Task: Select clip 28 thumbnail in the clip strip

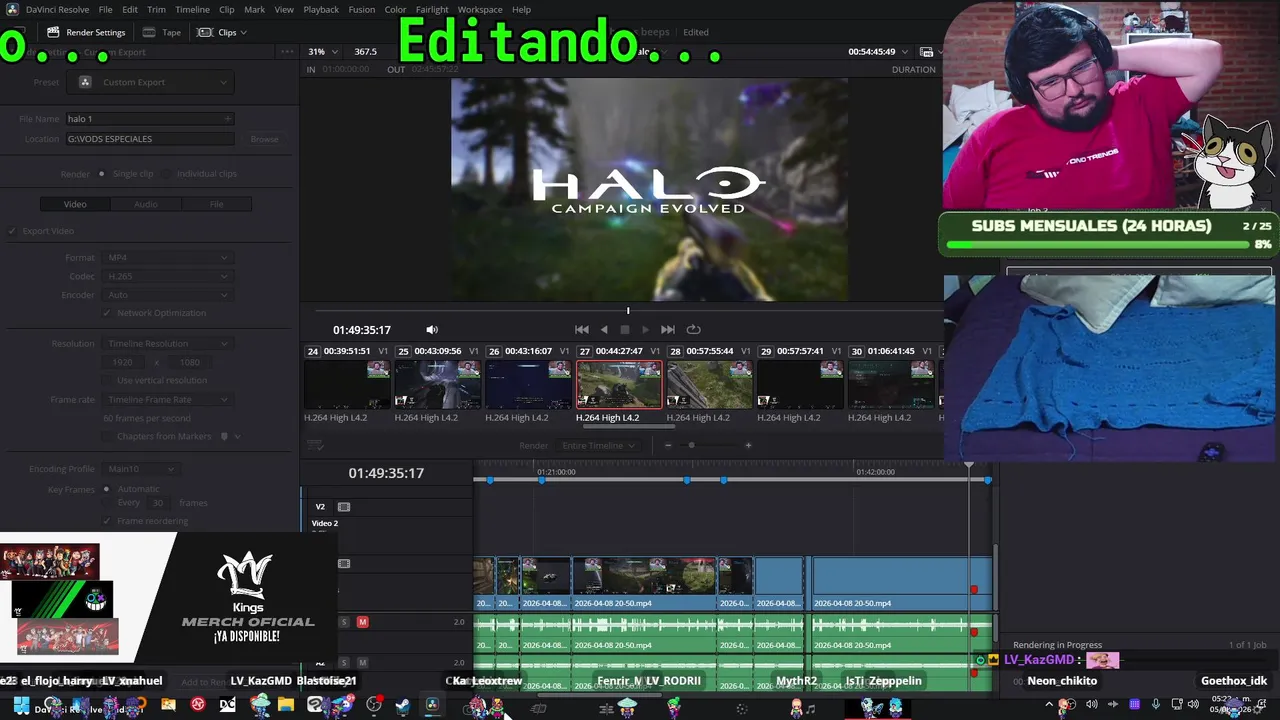Action: tap(709, 384)
